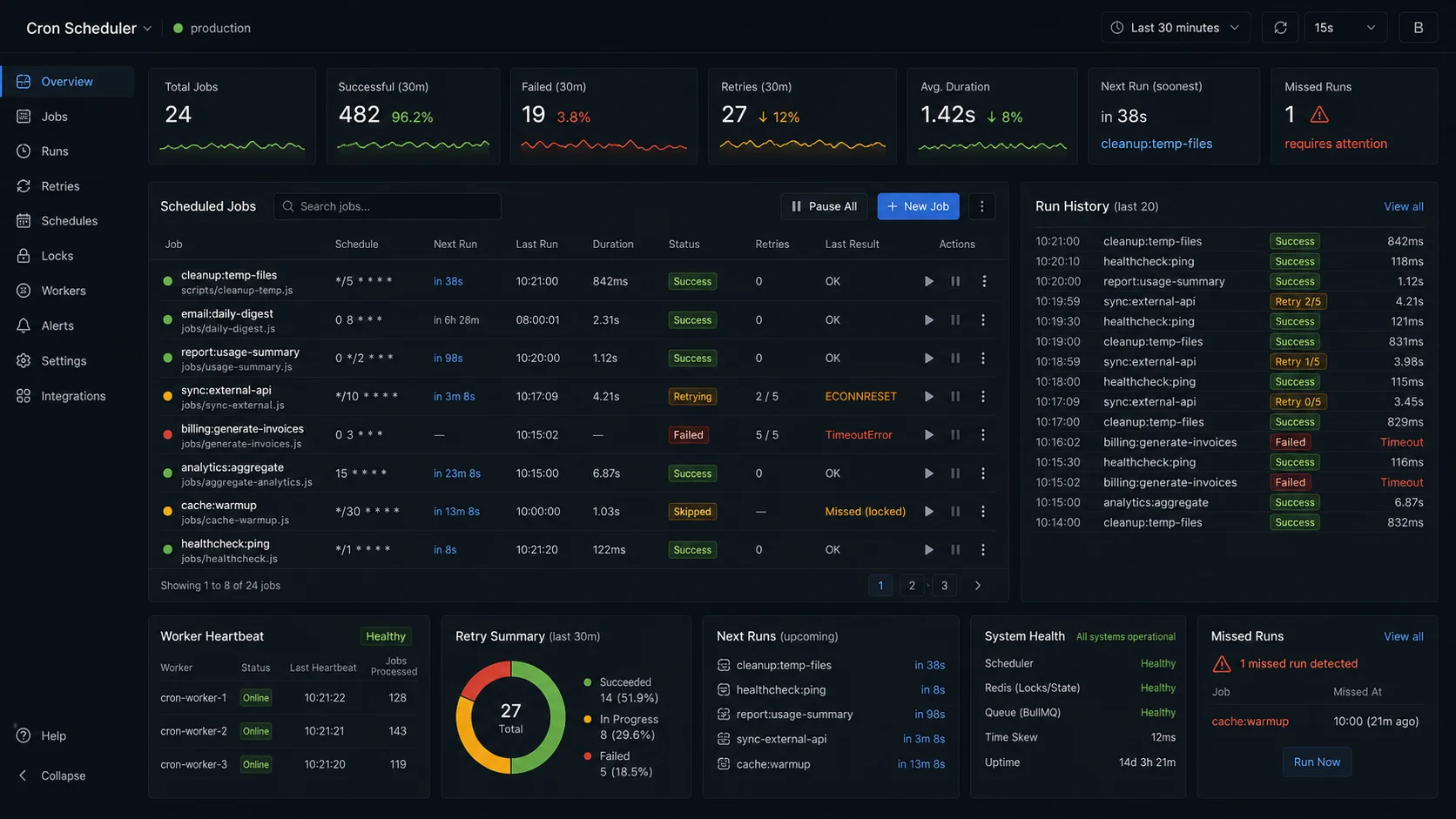Screen dimensions: 1456x819
Task: Click the next page chevron in pagination
Action: pyautogui.click(x=977, y=586)
